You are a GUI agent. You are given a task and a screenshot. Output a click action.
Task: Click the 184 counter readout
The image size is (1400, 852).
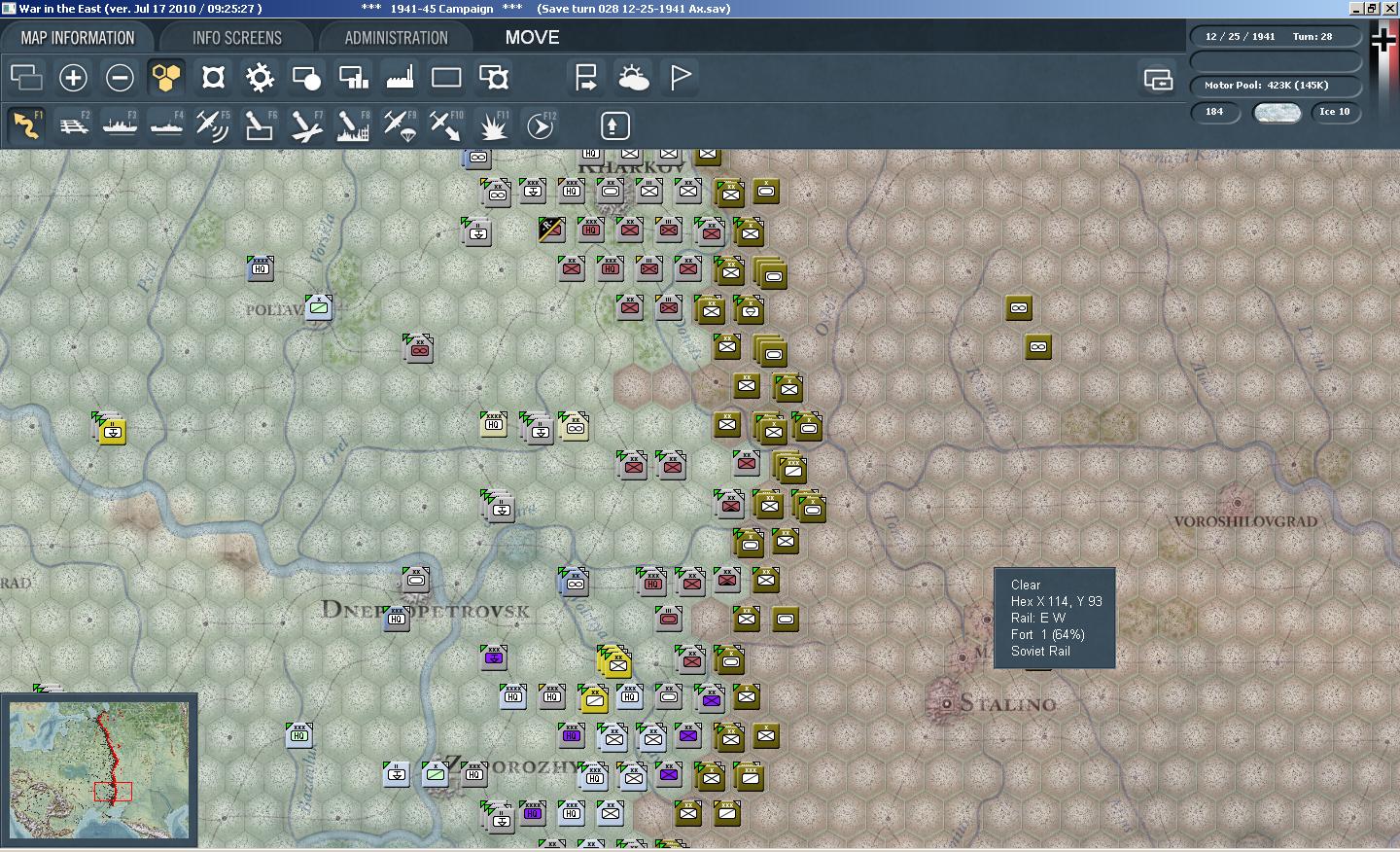(x=1216, y=112)
